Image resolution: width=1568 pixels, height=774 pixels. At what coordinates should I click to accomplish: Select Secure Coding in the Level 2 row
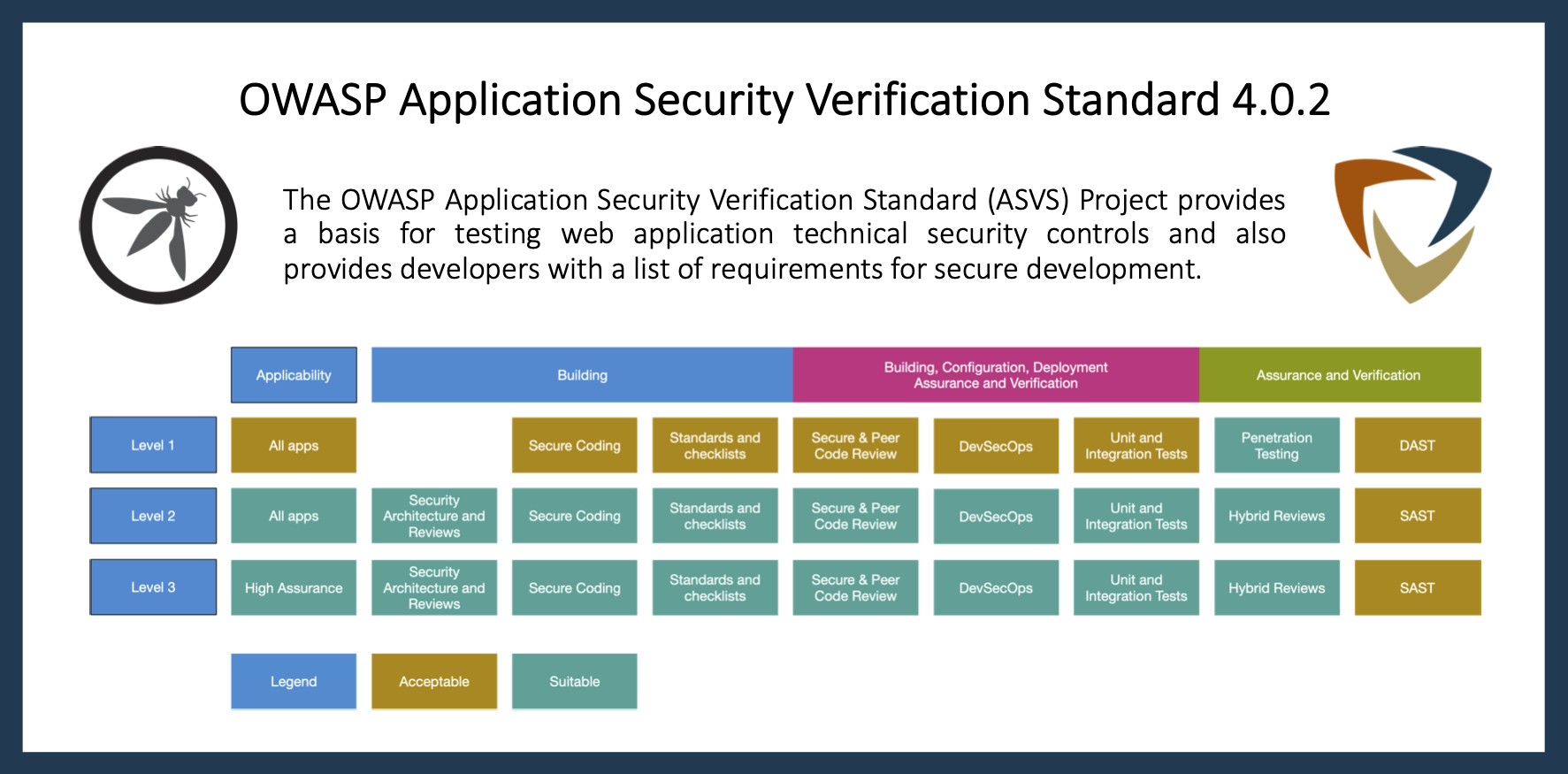[575, 516]
